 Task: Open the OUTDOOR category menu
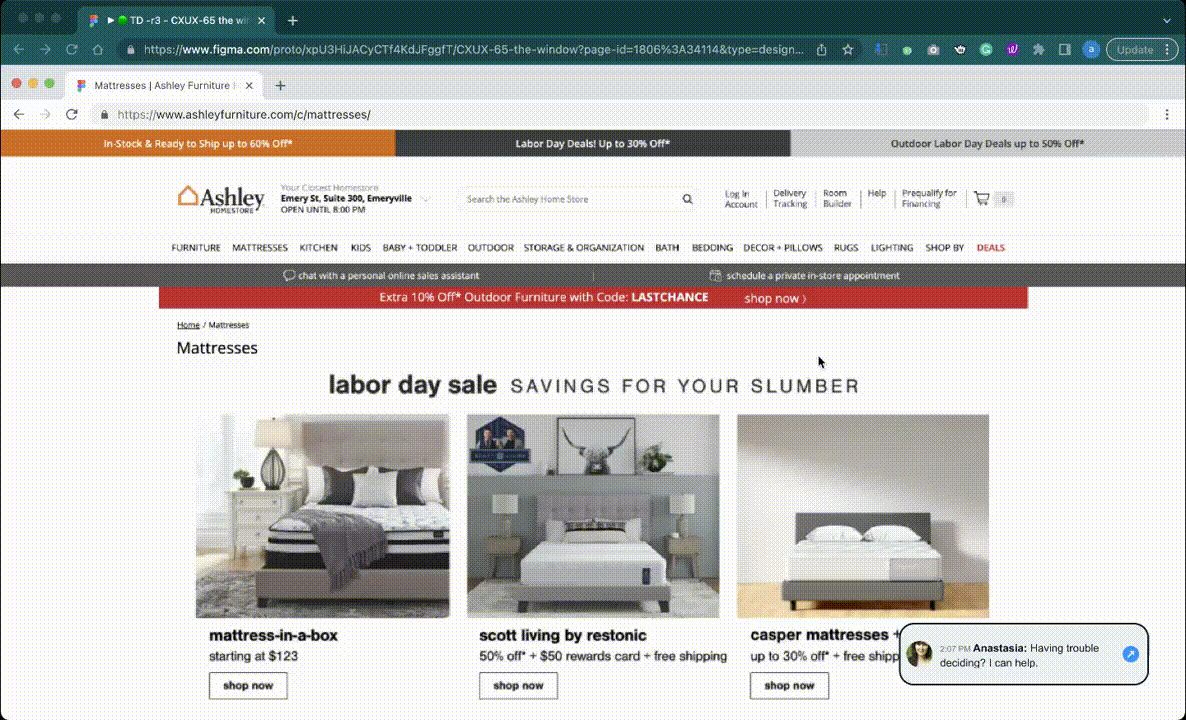(490, 247)
